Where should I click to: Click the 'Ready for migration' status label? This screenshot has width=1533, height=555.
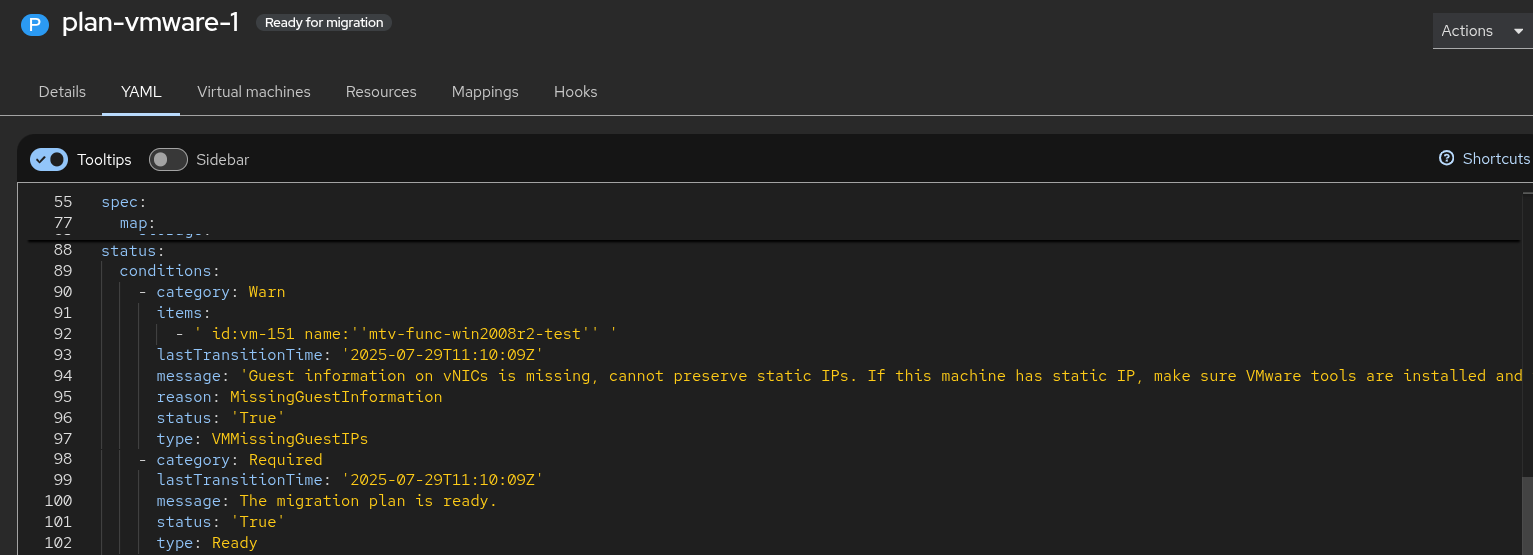[324, 22]
